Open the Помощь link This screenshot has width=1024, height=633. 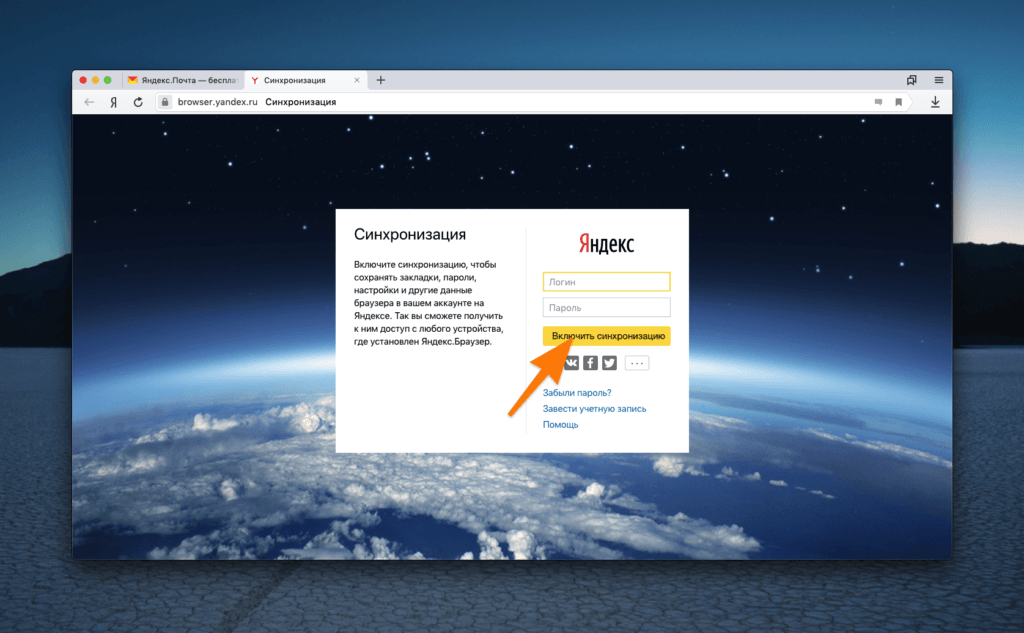coord(560,425)
